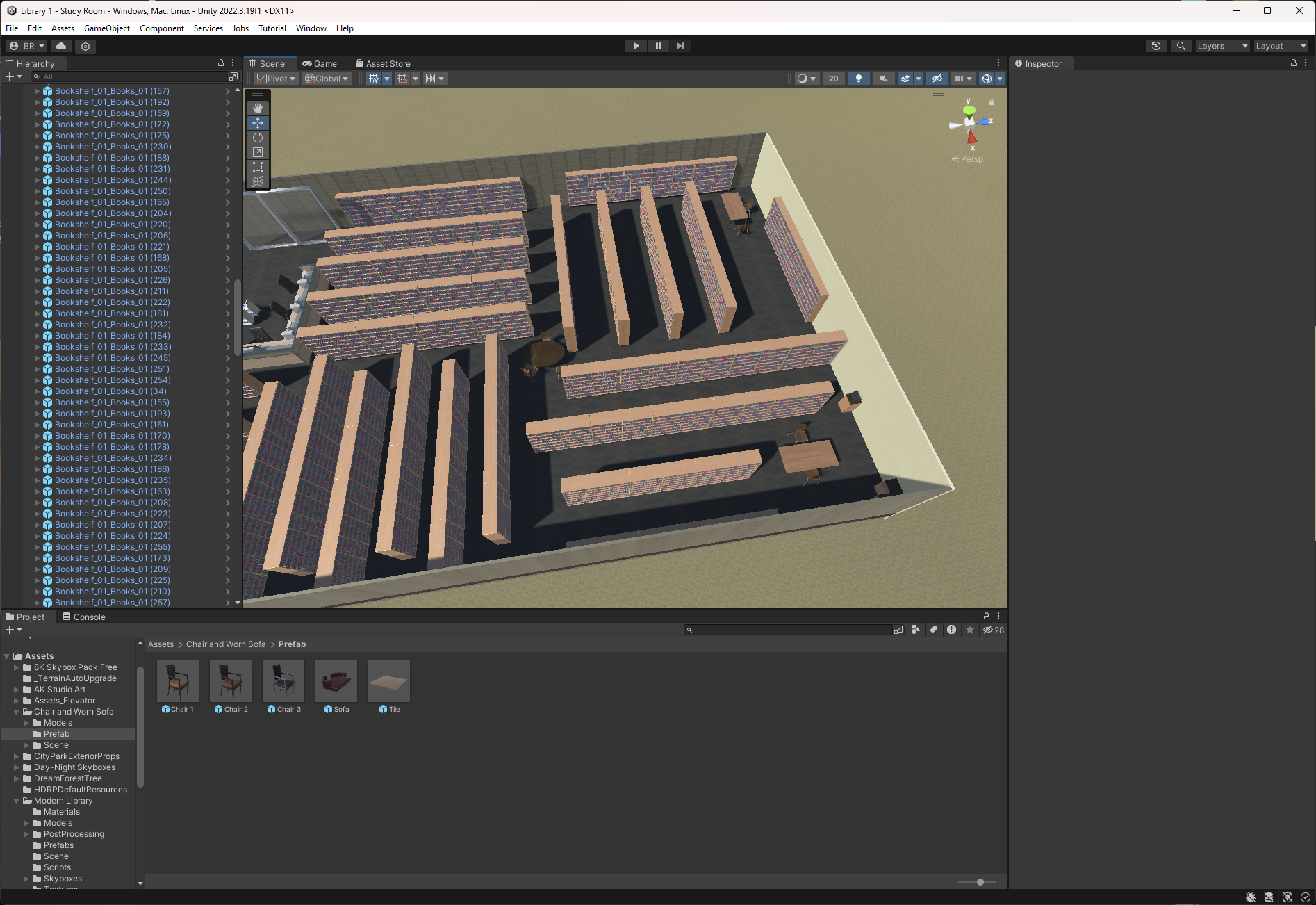Search by label icon in Project panel
The width and height of the screenshot is (1316, 905).
coord(933,630)
